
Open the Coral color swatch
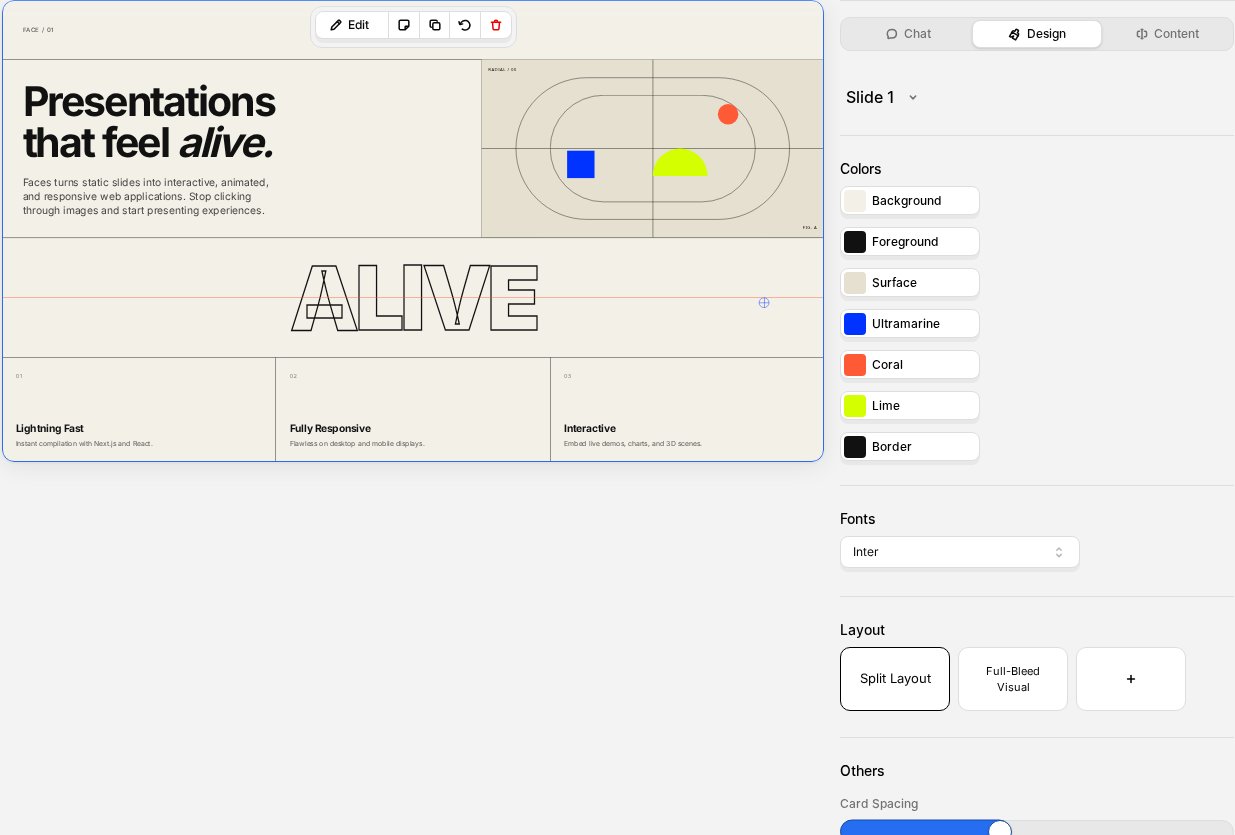coord(910,365)
